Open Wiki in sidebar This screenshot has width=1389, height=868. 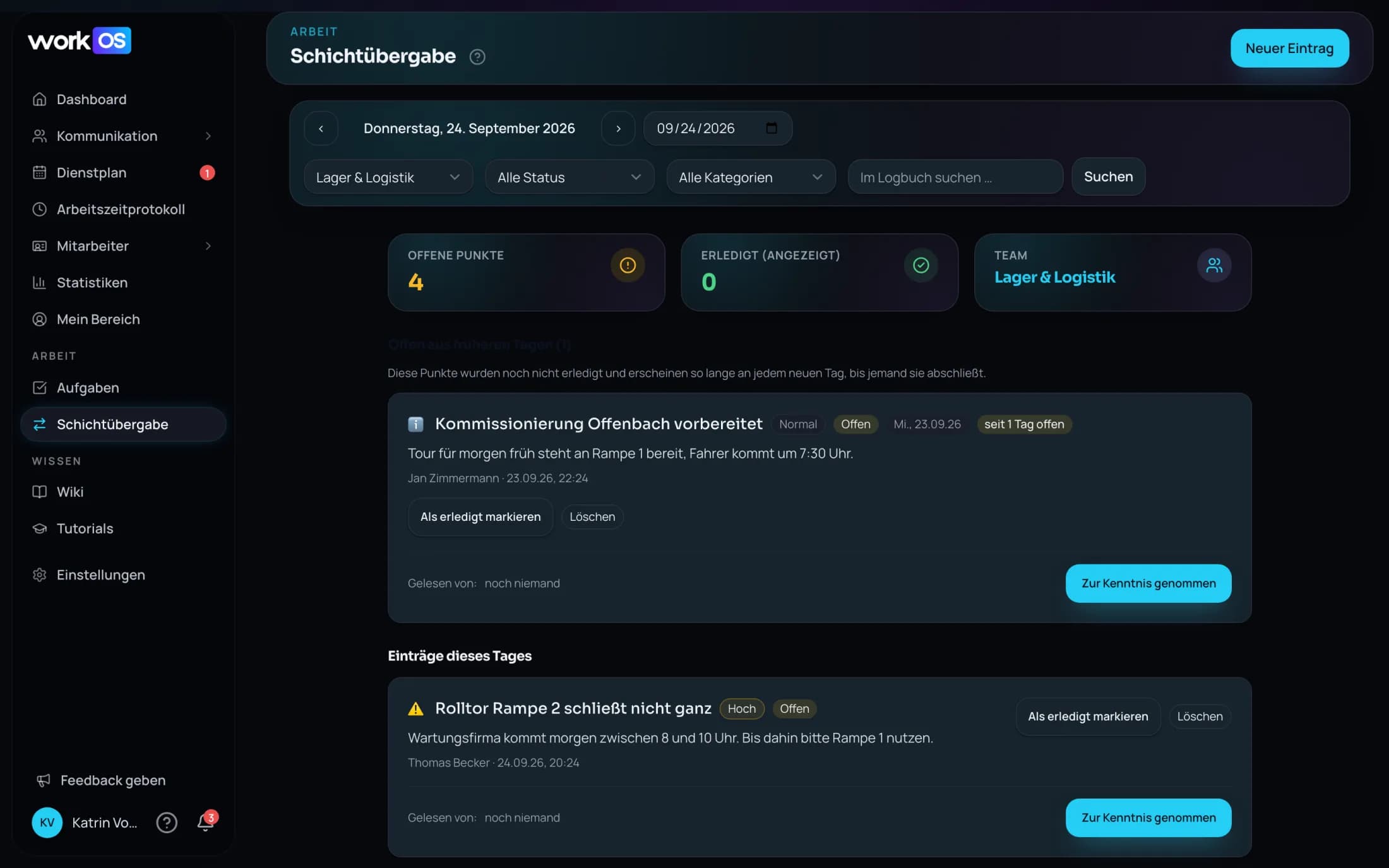pyautogui.click(x=123, y=492)
